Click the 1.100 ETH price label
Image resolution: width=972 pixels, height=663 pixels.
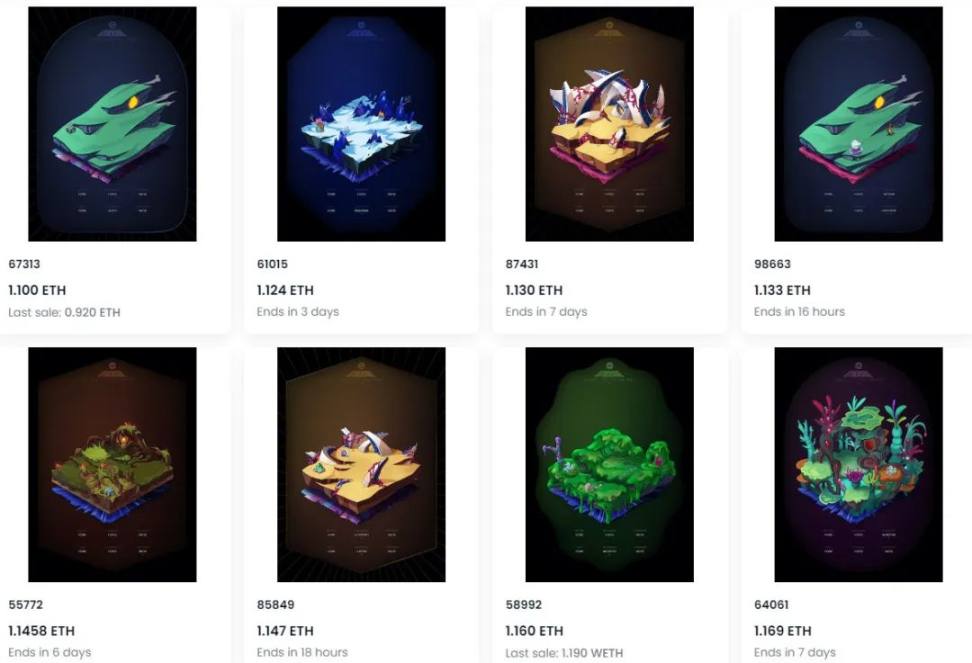tap(37, 290)
